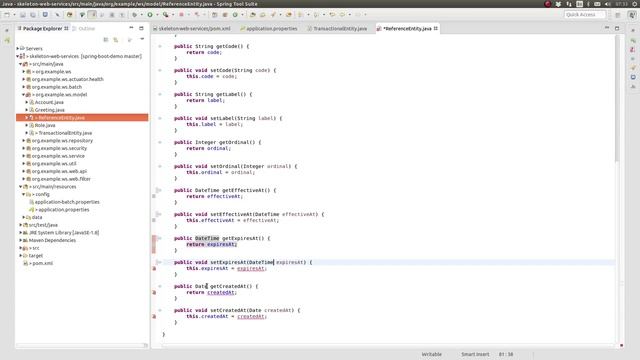The height and width of the screenshot is (360, 640).
Task: Fold the getLabel method
Action: (160, 94)
